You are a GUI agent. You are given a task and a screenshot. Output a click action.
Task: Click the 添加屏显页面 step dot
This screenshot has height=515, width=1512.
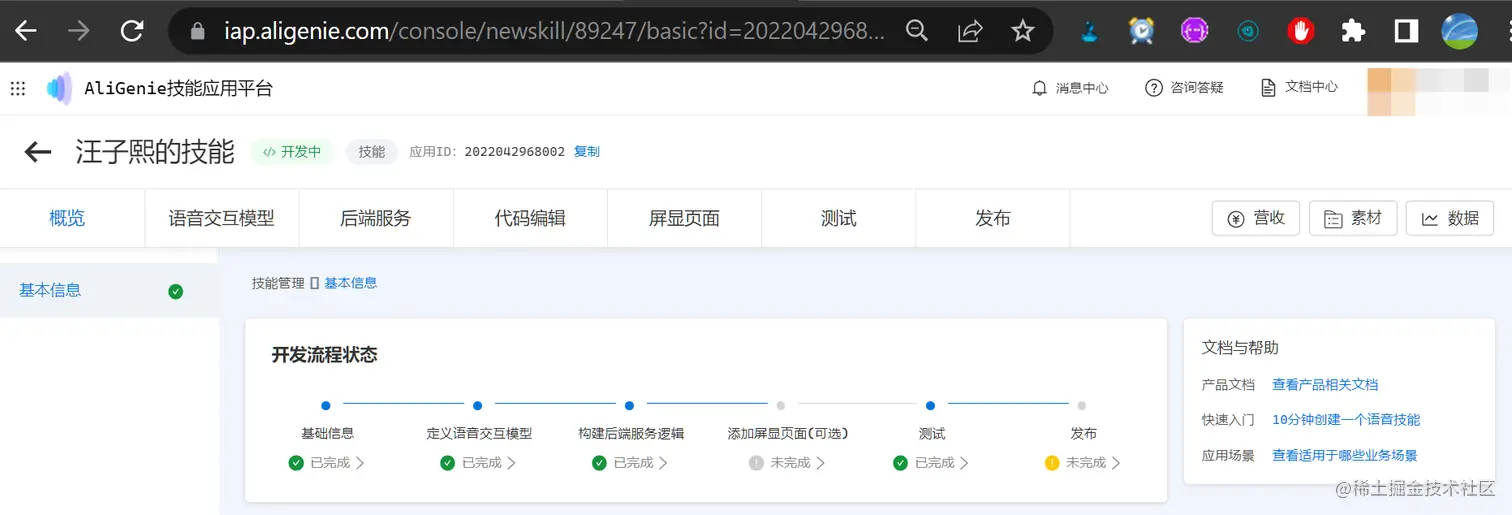781,406
